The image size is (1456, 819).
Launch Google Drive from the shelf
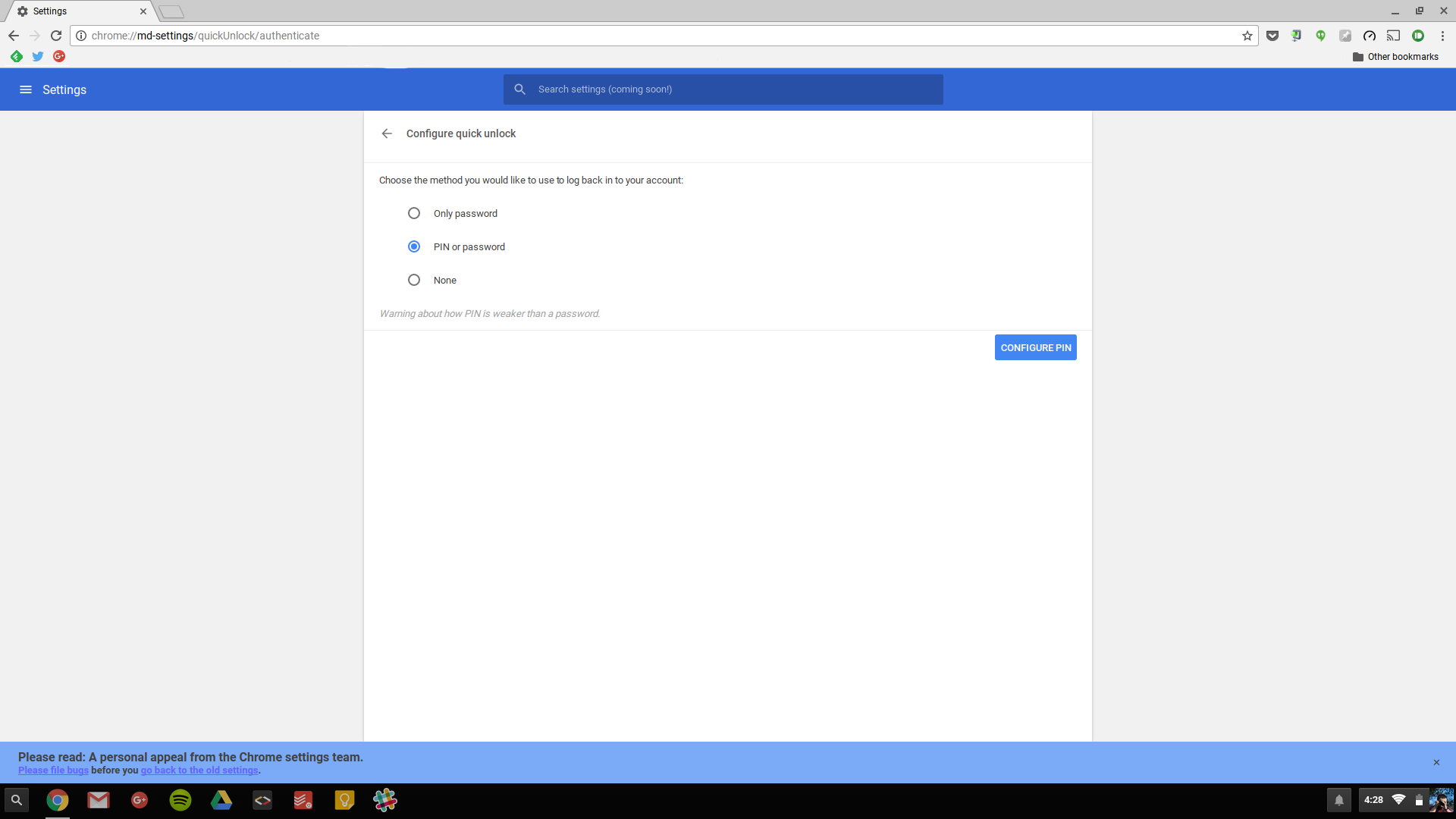221,800
